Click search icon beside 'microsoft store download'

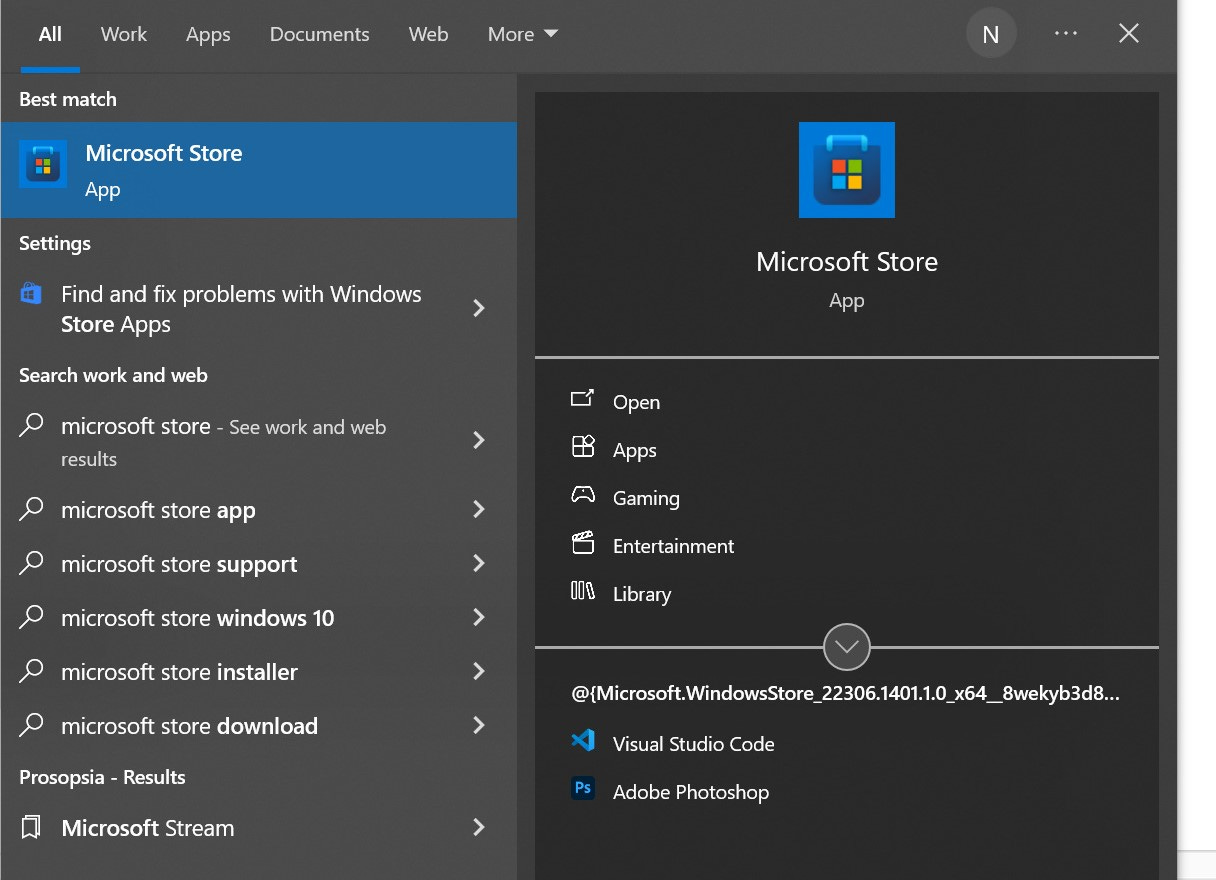32,724
